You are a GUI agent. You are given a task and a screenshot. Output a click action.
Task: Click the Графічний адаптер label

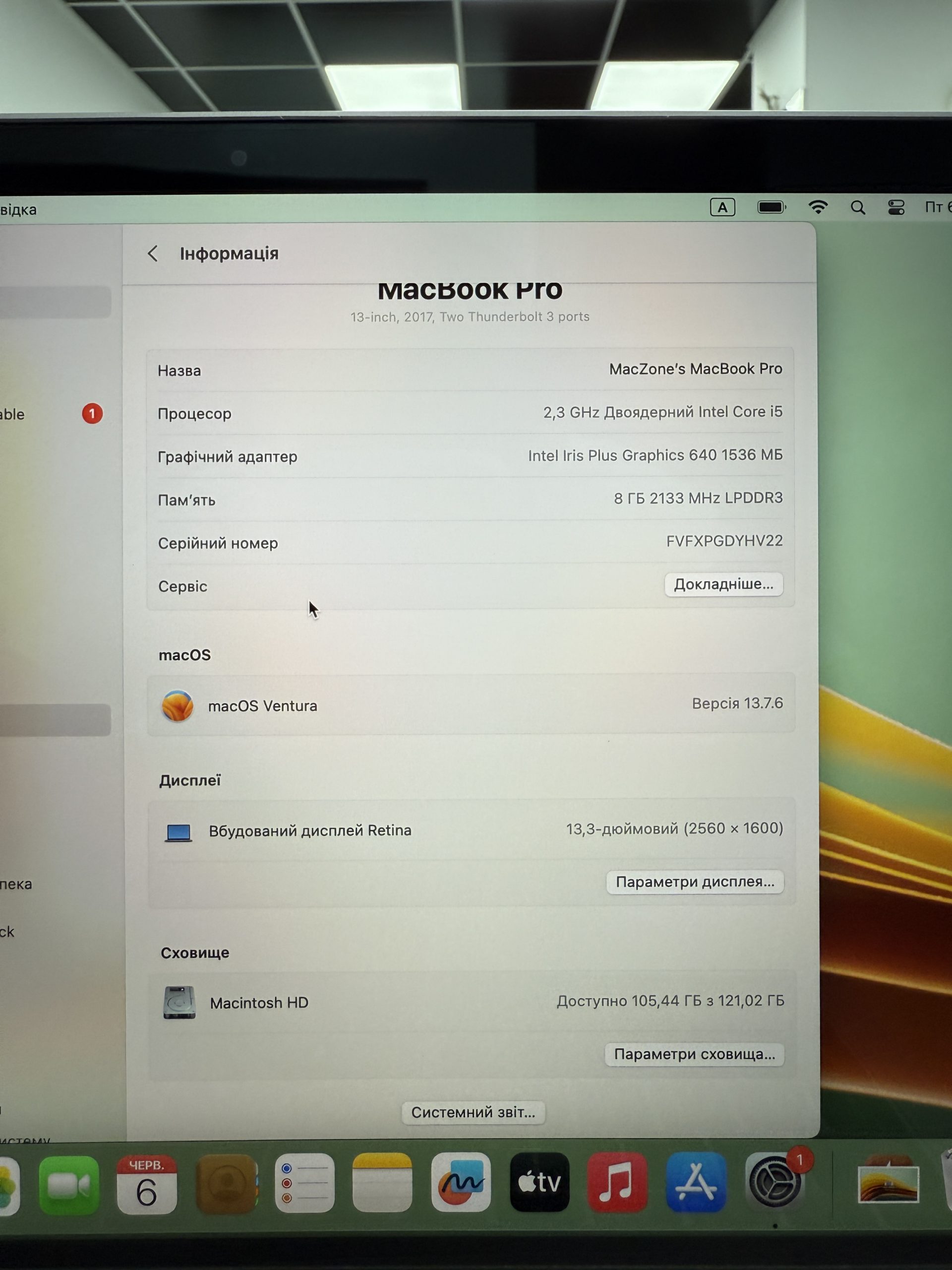[x=227, y=457]
